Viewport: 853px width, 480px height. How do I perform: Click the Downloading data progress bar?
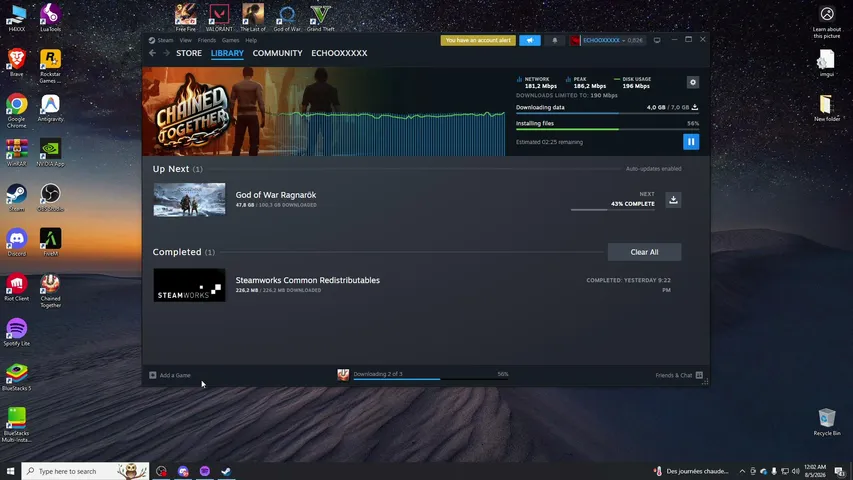point(607,113)
